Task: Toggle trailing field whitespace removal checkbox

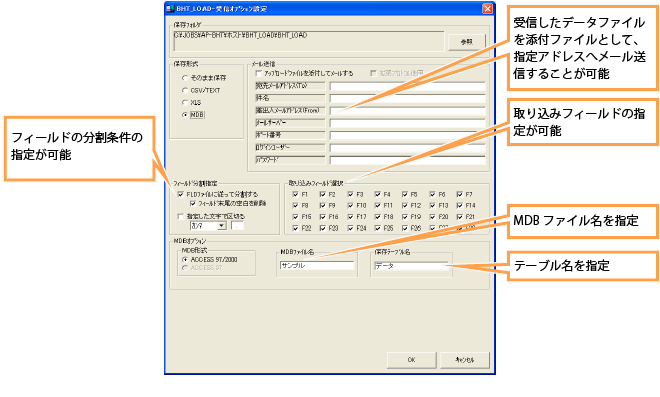Action: (193, 203)
